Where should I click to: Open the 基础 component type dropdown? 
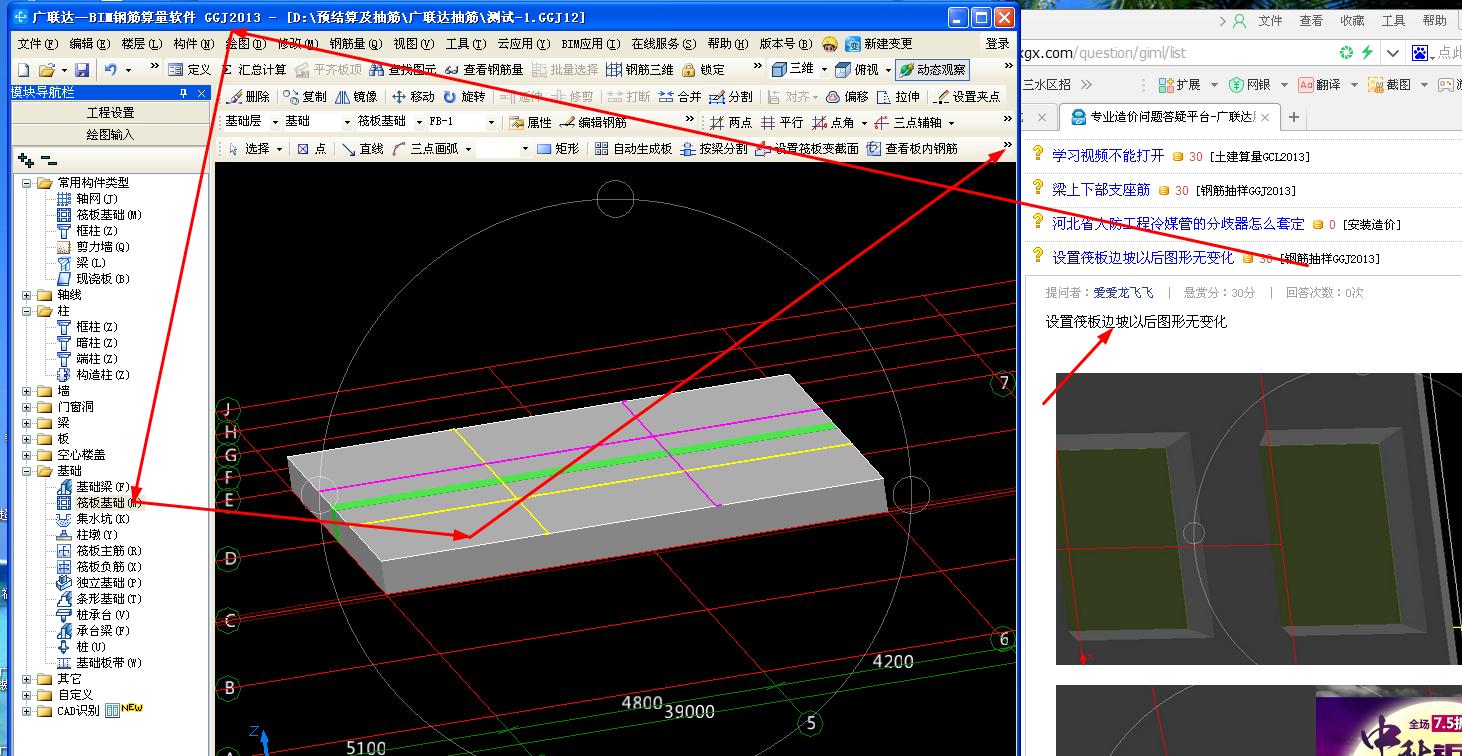[x=346, y=122]
